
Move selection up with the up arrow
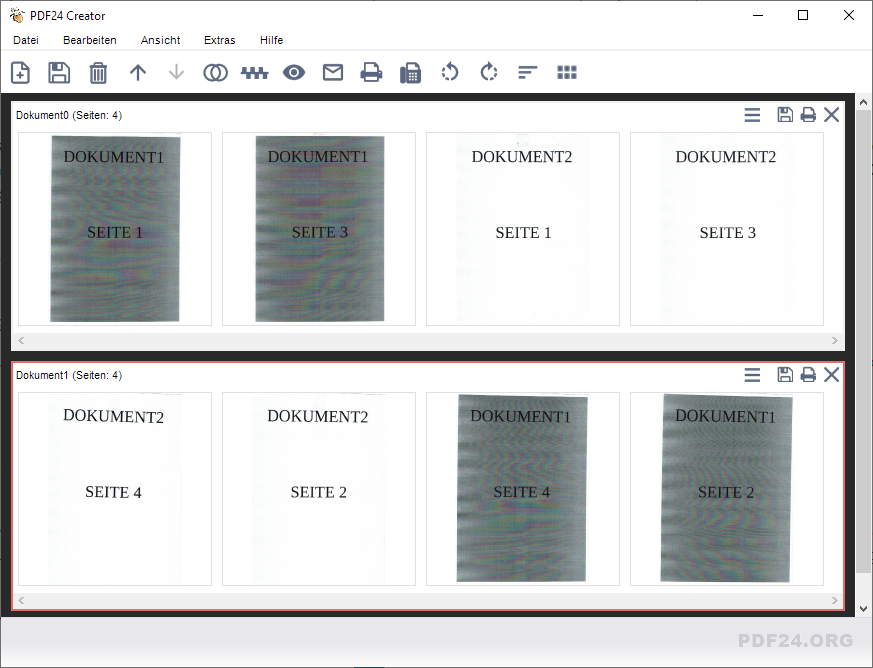(x=138, y=72)
